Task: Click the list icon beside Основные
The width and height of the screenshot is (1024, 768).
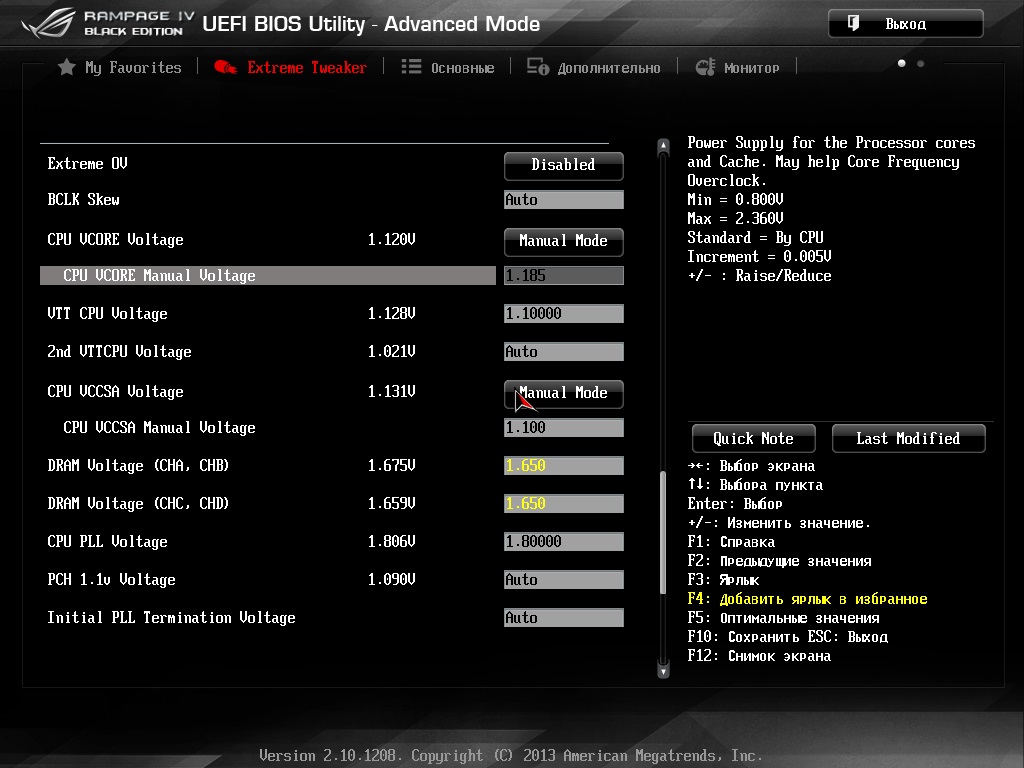Action: coord(411,67)
